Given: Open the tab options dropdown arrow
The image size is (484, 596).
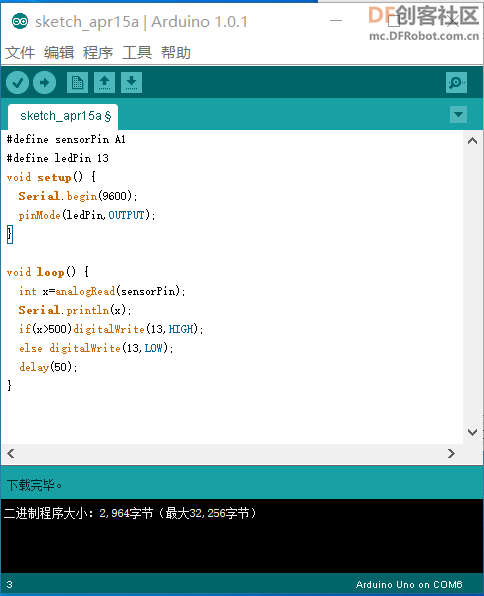Looking at the screenshot, I should point(458,114).
